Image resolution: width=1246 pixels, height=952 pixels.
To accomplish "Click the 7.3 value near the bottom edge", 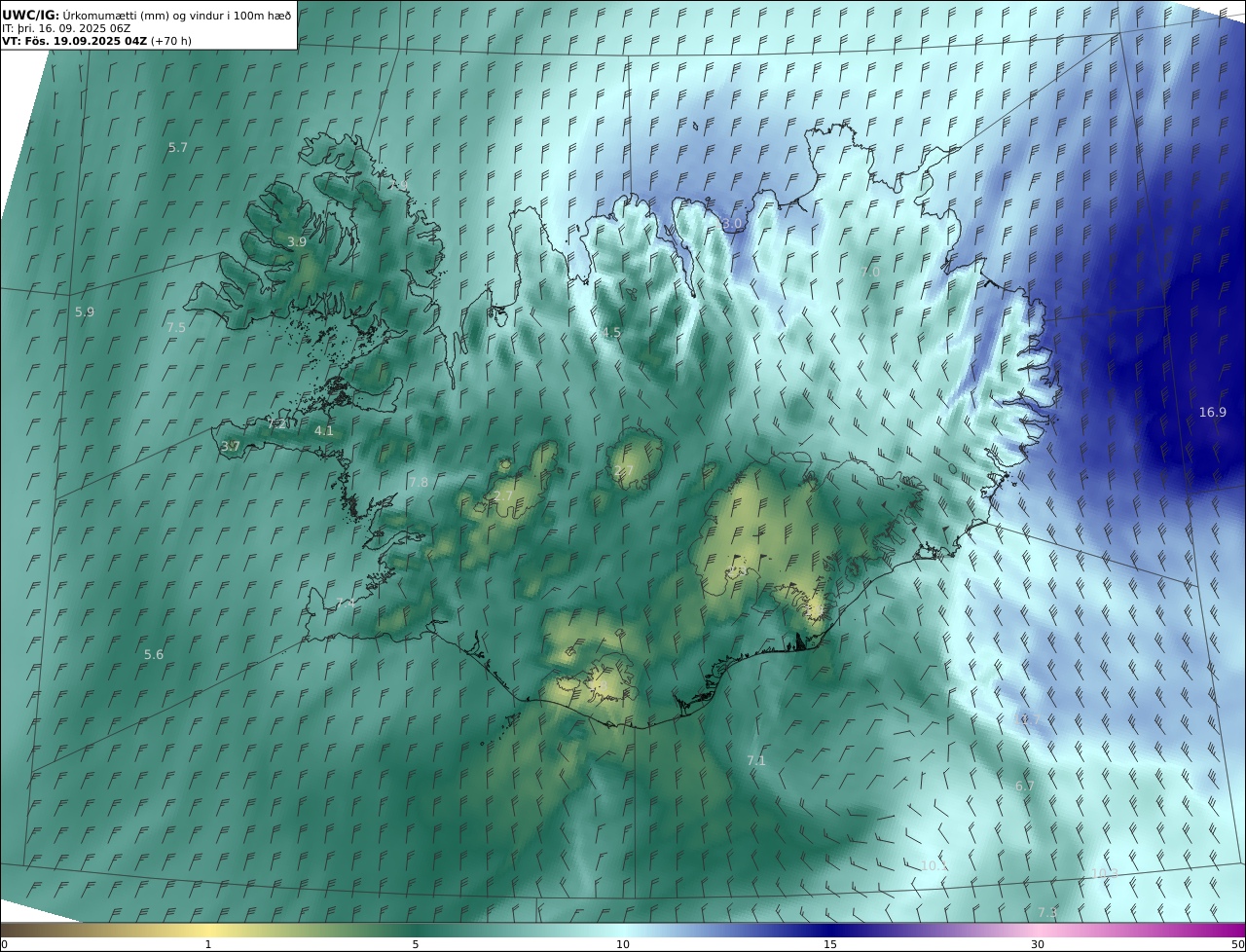I will point(1047,913).
